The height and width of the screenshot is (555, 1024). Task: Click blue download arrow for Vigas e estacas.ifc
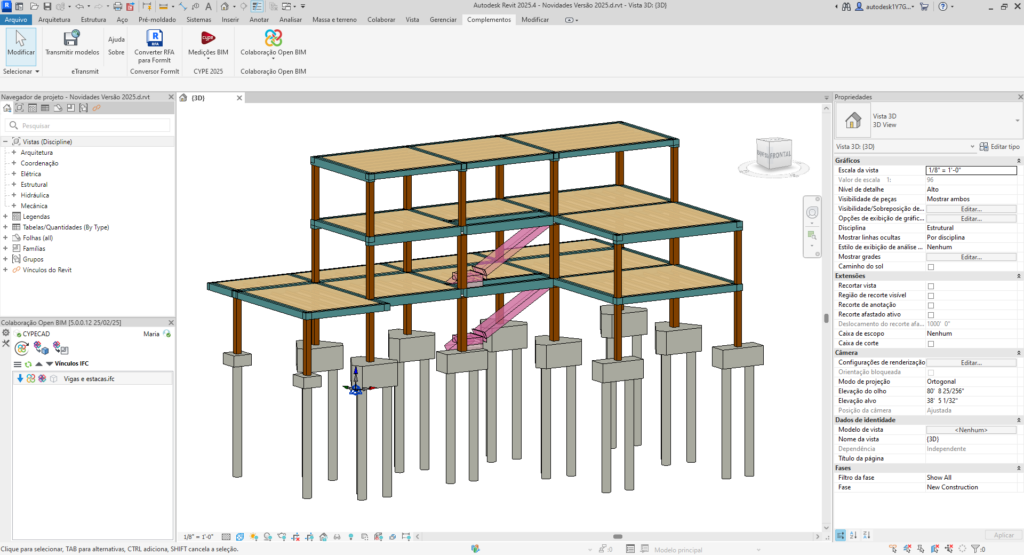point(19,379)
